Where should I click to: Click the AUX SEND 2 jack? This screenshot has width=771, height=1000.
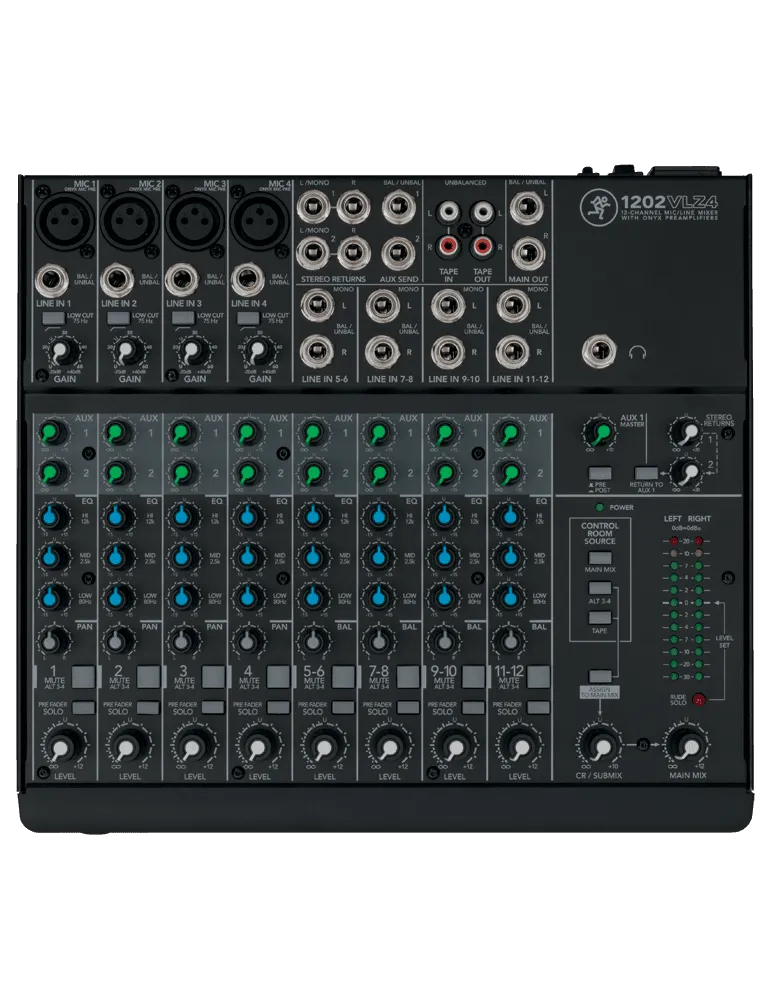pos(398,254)
